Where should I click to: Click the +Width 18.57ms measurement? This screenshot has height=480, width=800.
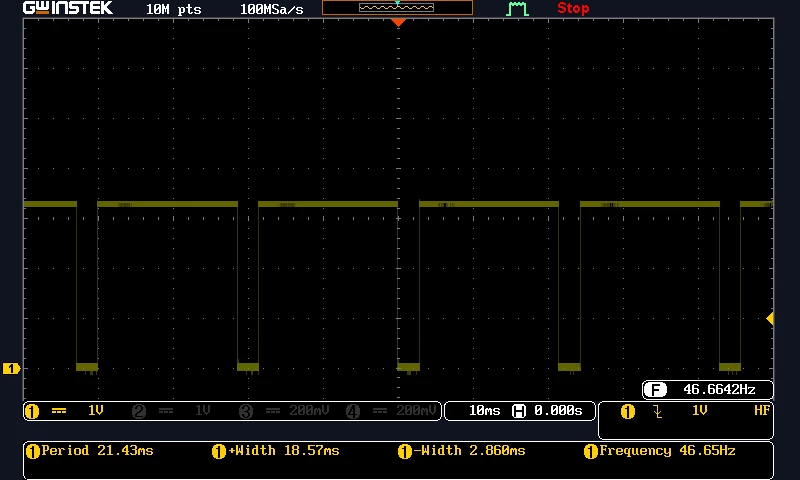[284, 451]
